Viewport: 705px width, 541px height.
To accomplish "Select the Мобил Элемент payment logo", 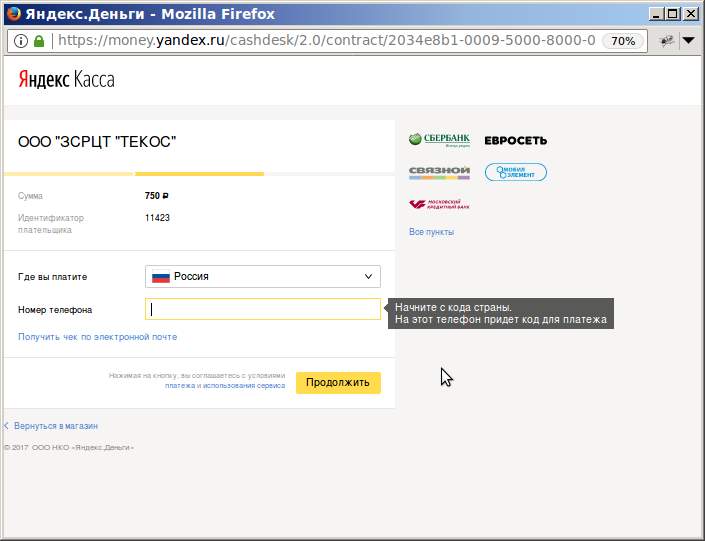I will (516, 172).
